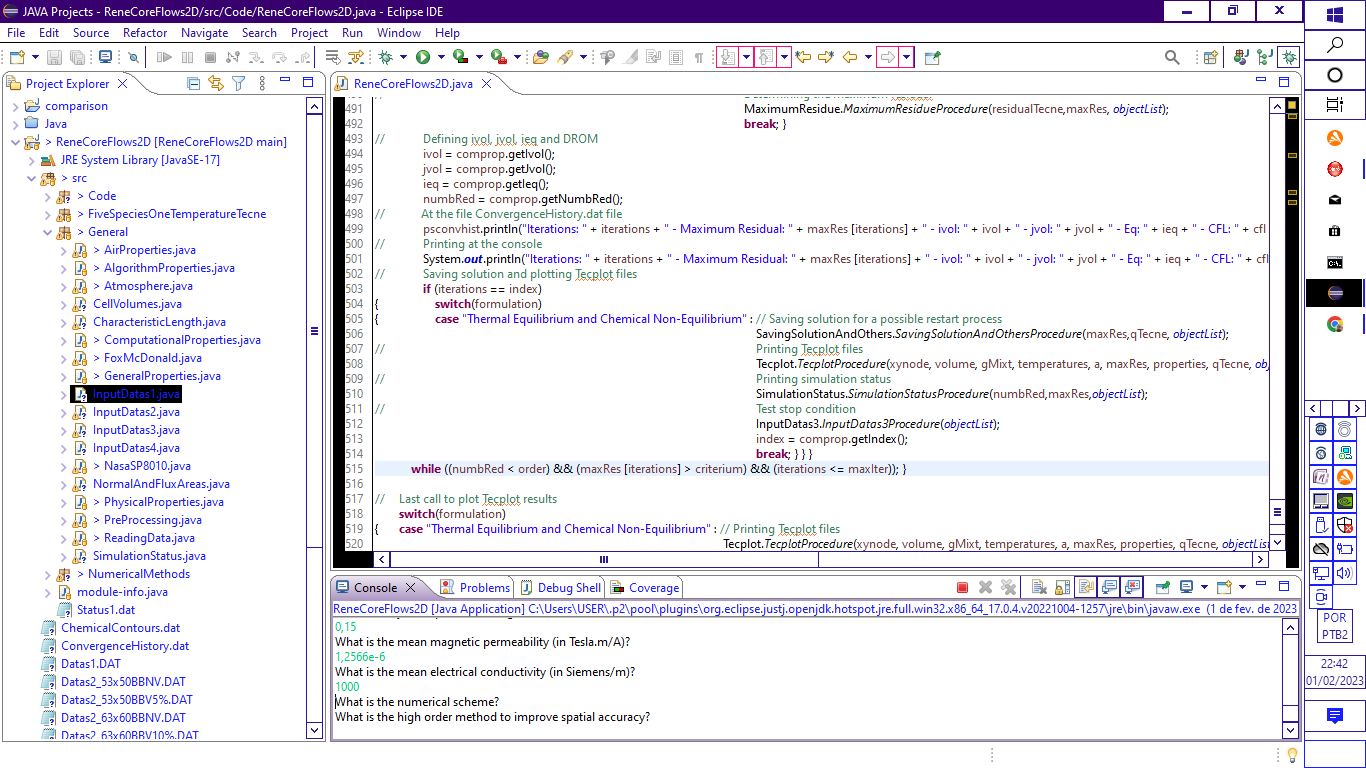
Task: Click the Save All toolbar icon
Action: [77, 57]
